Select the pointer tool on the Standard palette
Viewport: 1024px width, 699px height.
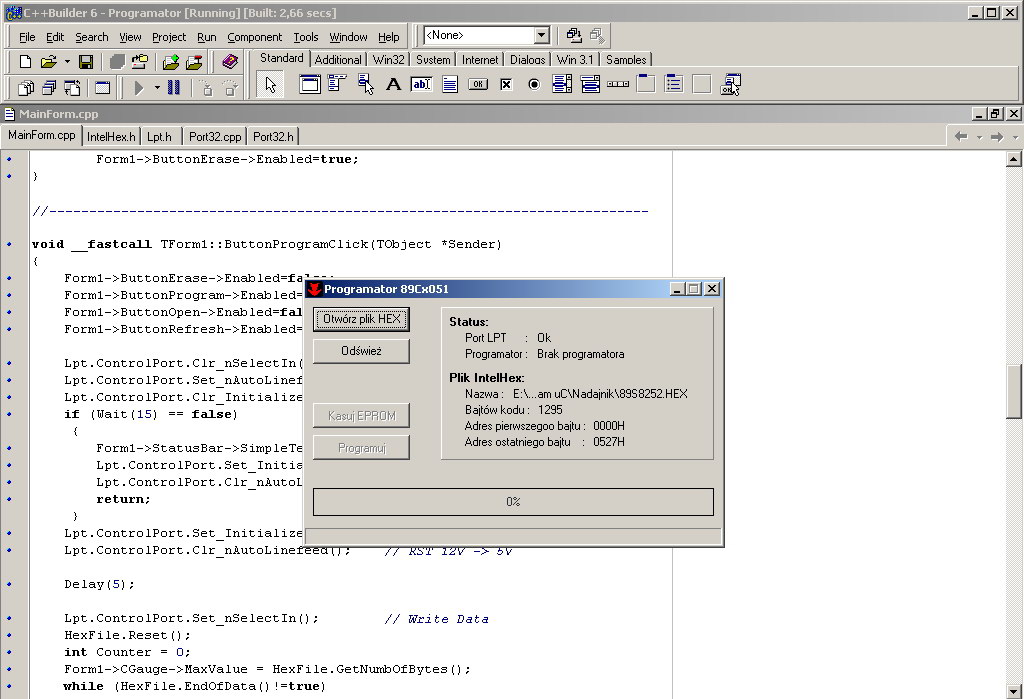coord(269,84)
